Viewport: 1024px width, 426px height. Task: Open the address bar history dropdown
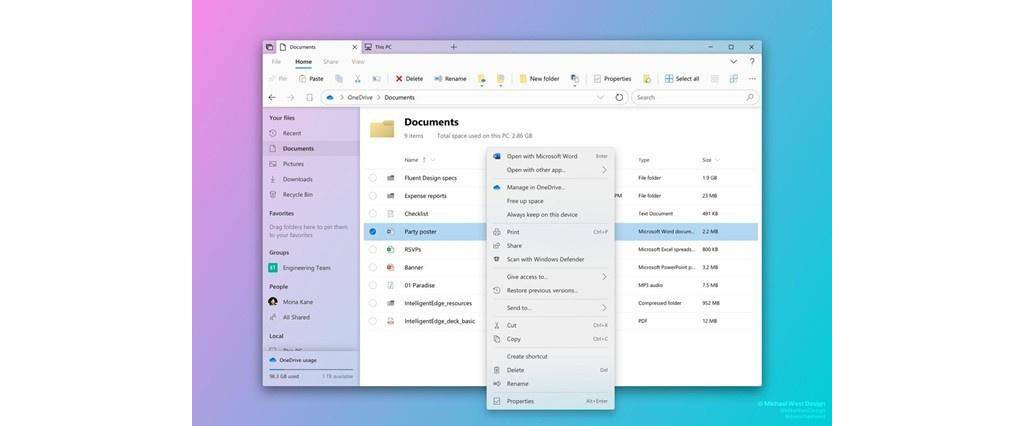(x=600, y=97)
